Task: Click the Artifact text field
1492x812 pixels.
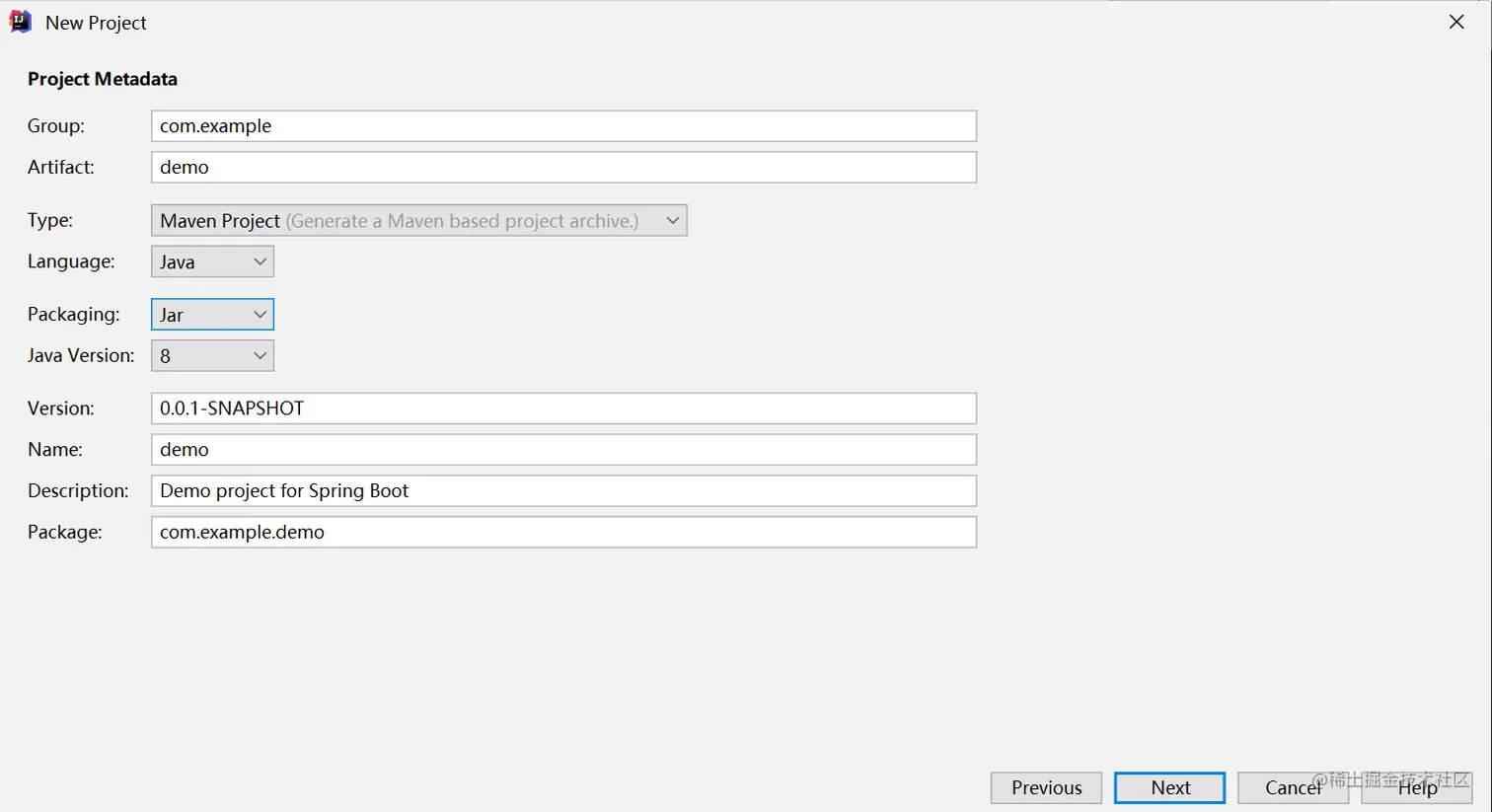Action: [x=563, y=168]
